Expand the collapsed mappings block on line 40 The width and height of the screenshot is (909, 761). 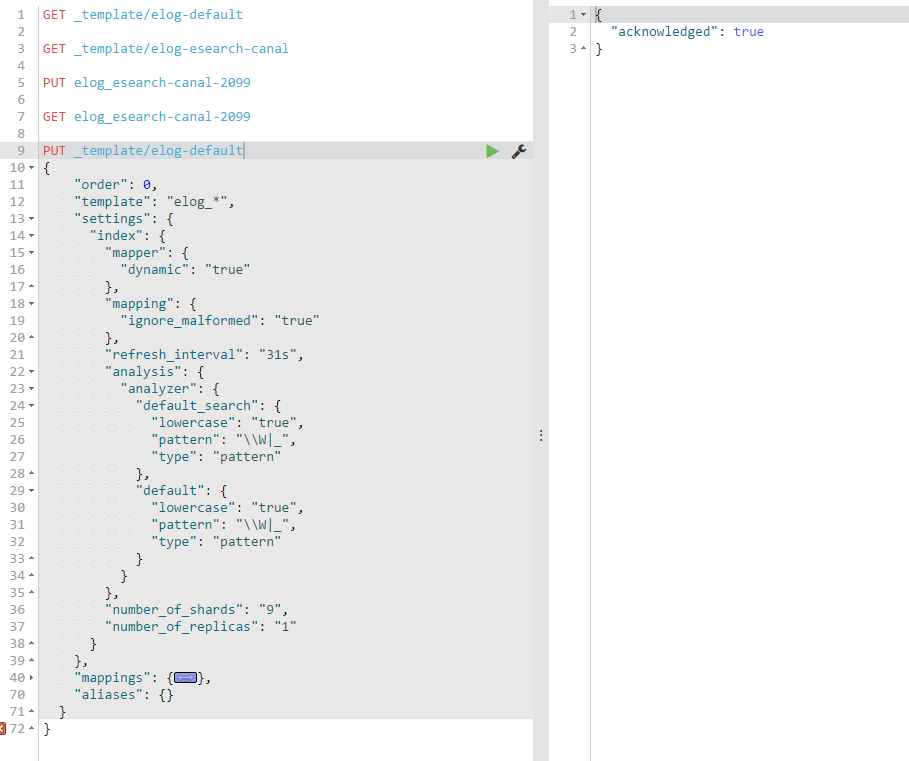(186, 677)
